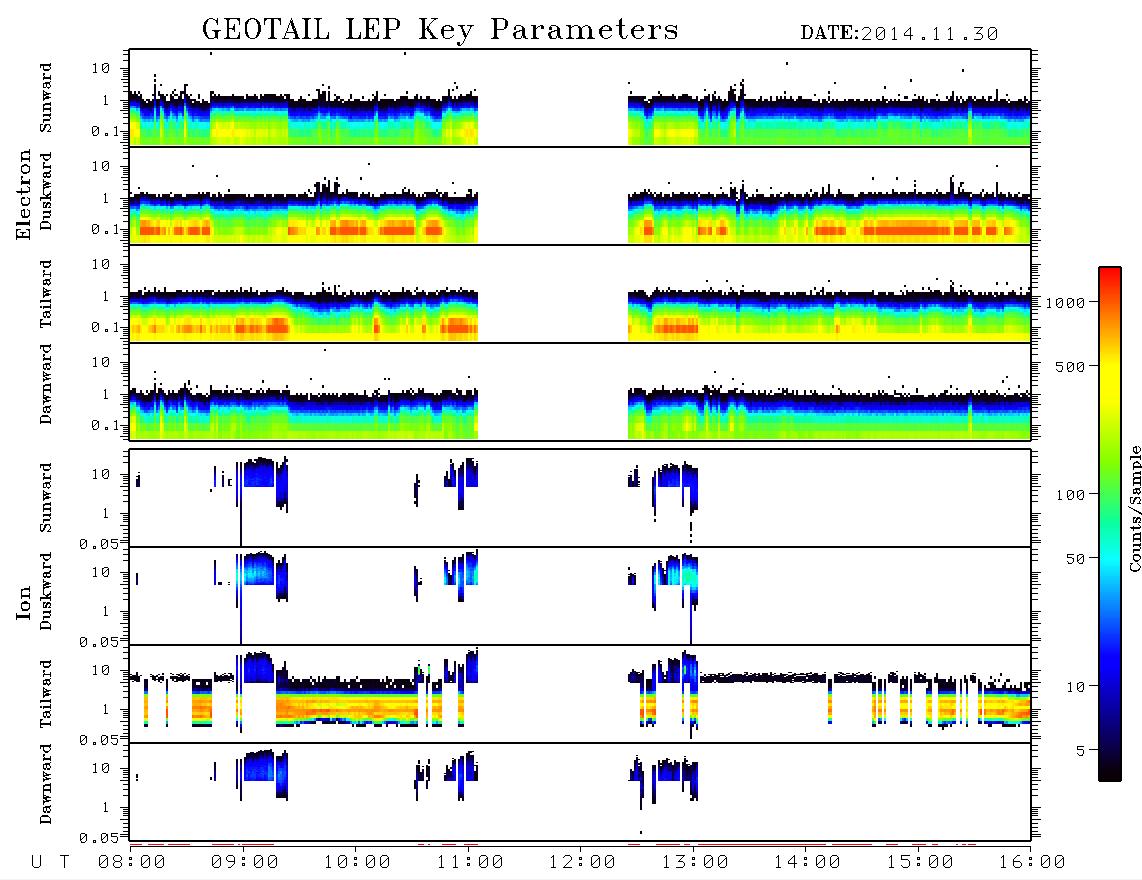
Task: Click the "0.05" tick of Ion Dawnward panel
Action: pyautogui.click(x=99, y=838)
